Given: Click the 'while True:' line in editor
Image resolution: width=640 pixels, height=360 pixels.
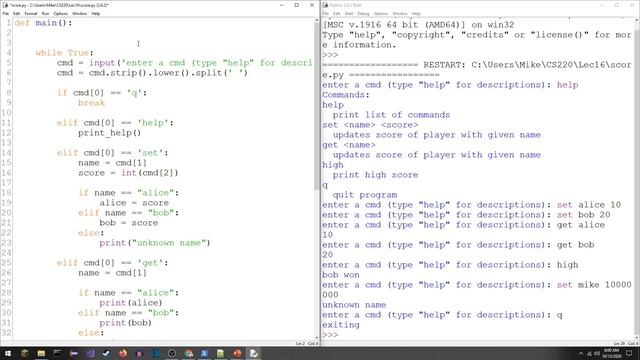Looking at the screenshot, I should [64, 53].
